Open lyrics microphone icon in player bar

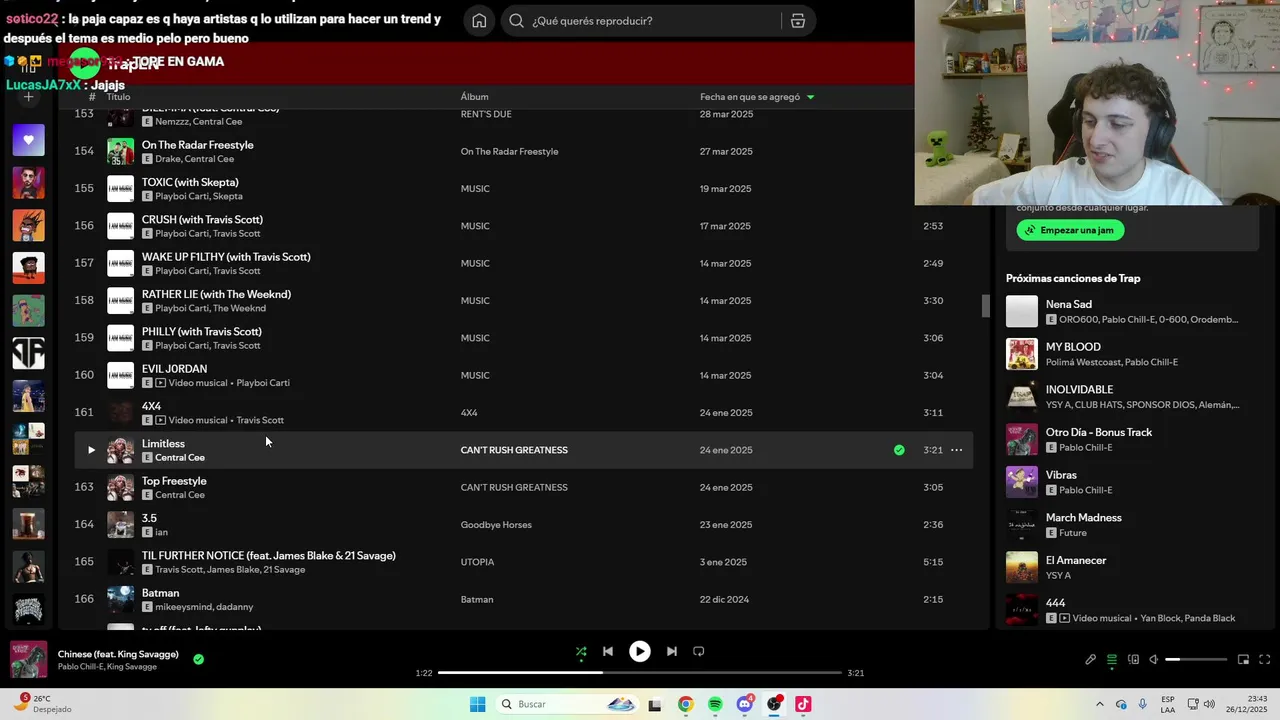coord(1090,659)
